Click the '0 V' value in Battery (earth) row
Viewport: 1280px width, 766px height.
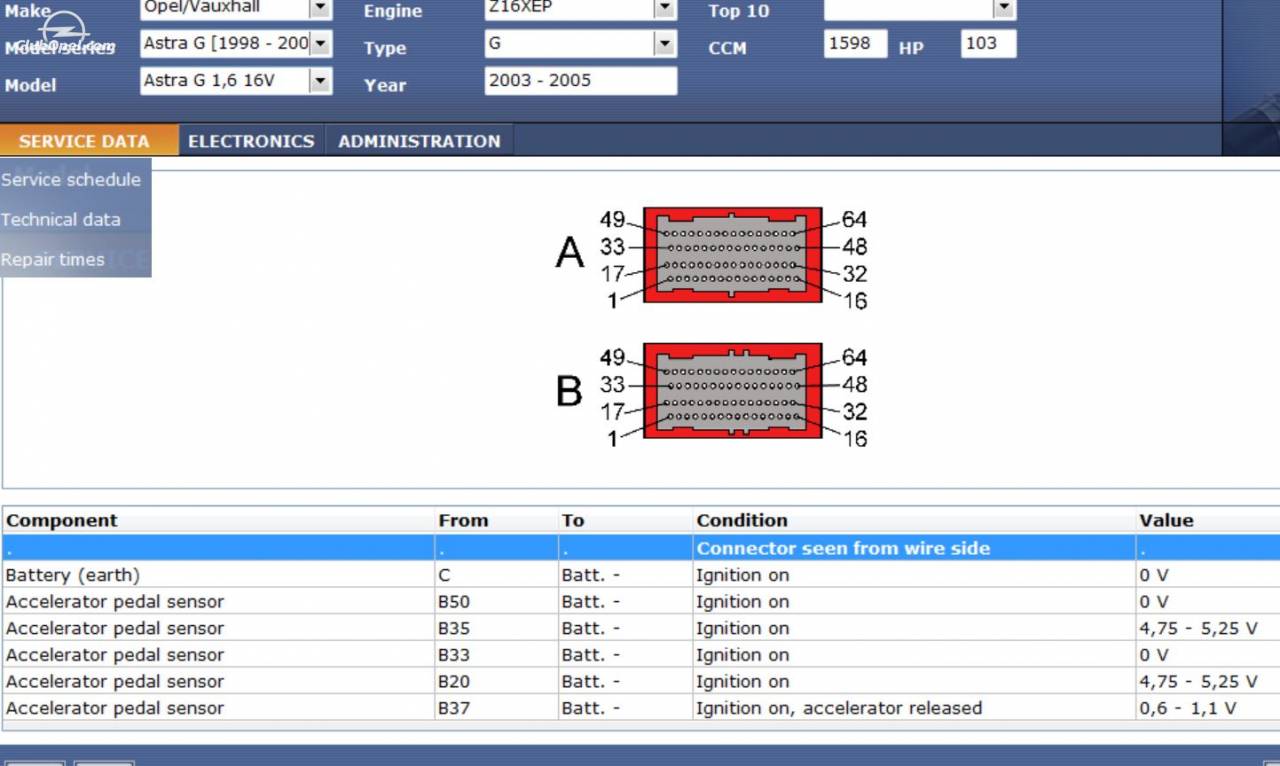pyautogui.click(x=1154, y=575)
